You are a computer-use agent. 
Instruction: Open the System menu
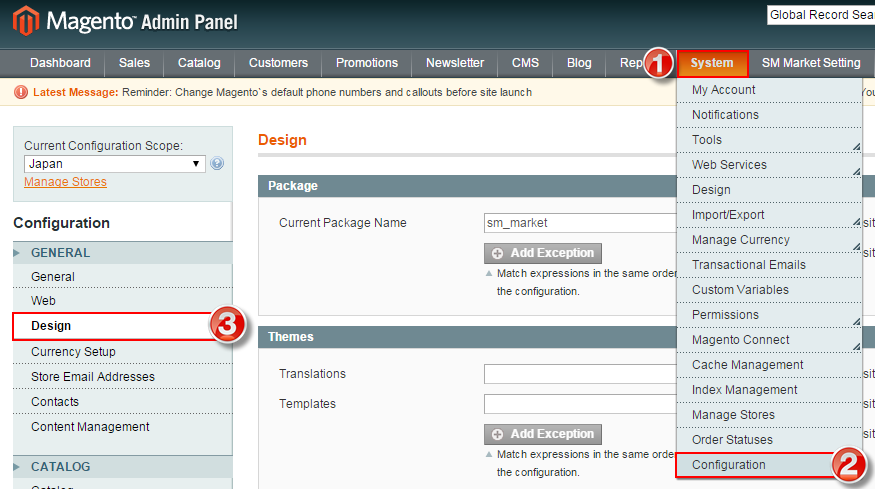[712, 63]
